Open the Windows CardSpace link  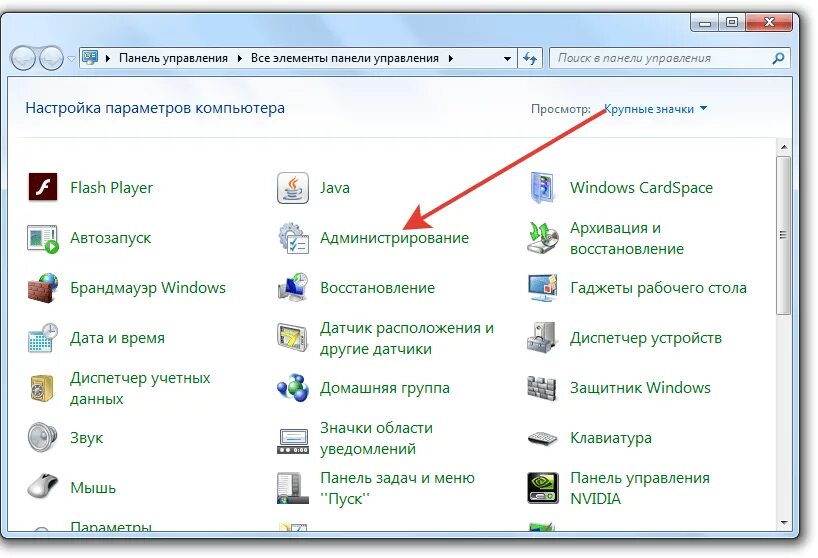coord(641,188)
